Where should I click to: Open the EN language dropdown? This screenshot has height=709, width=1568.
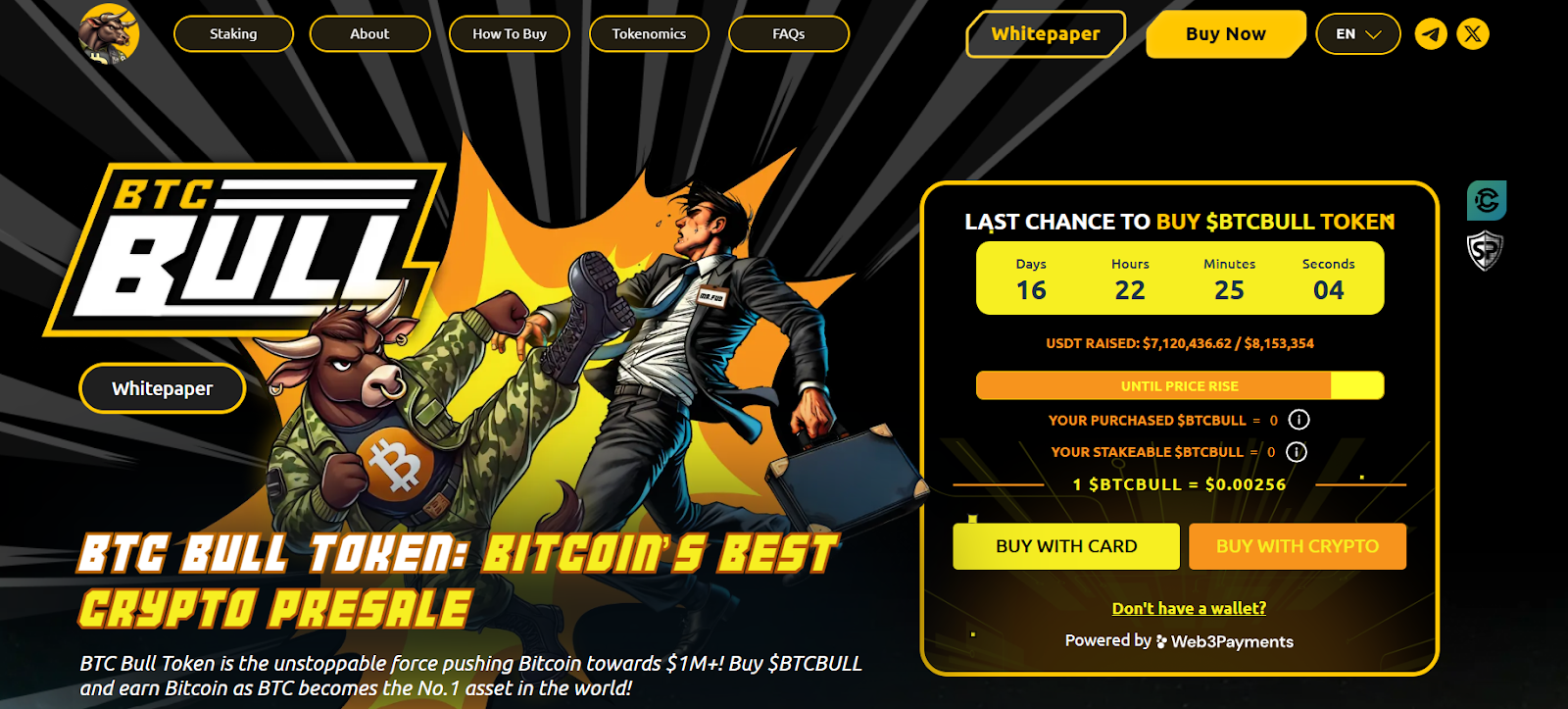pyautogui.click(x=1358, y=34)
